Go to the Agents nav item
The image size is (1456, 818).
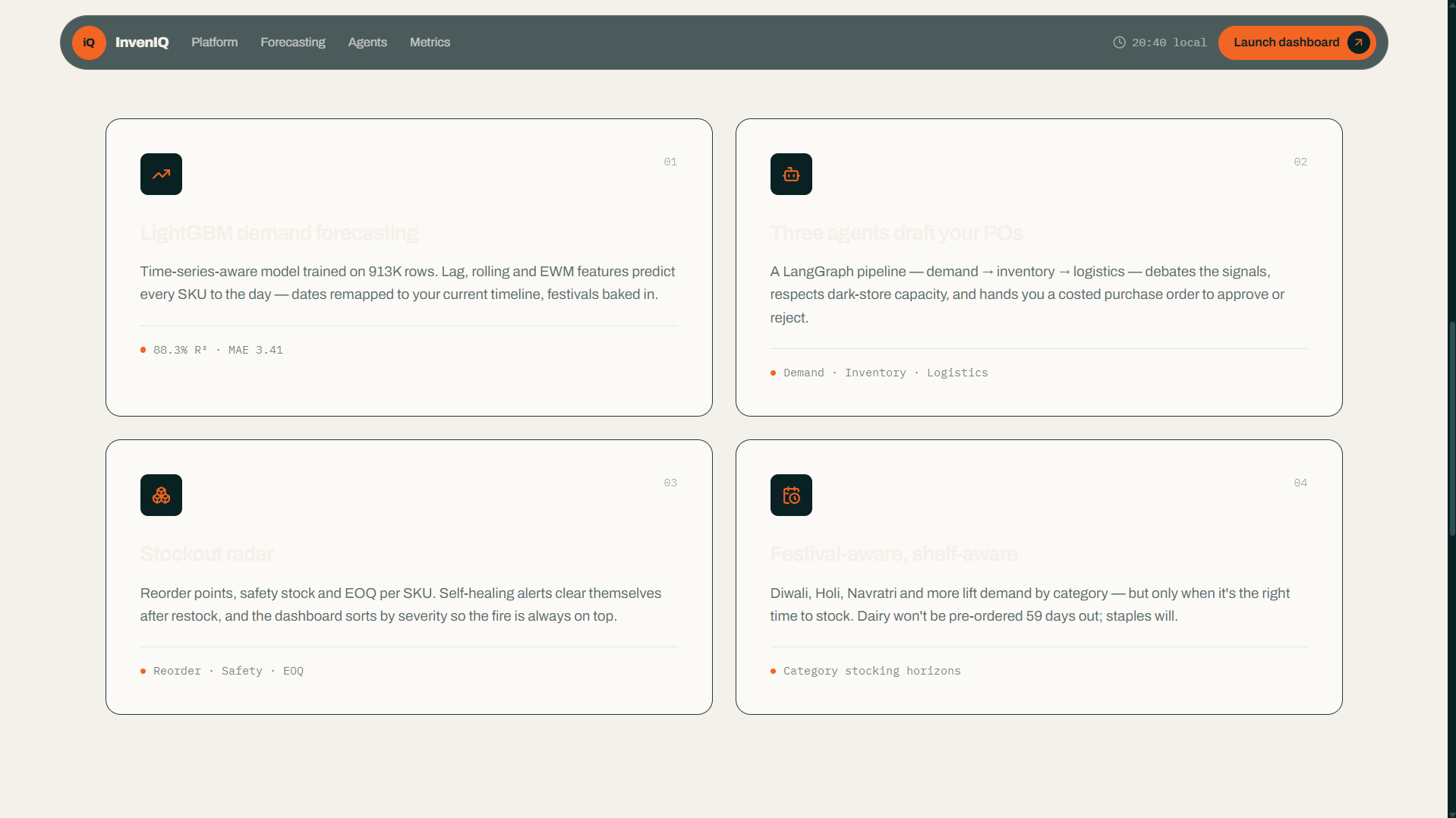tap(367, 42)
